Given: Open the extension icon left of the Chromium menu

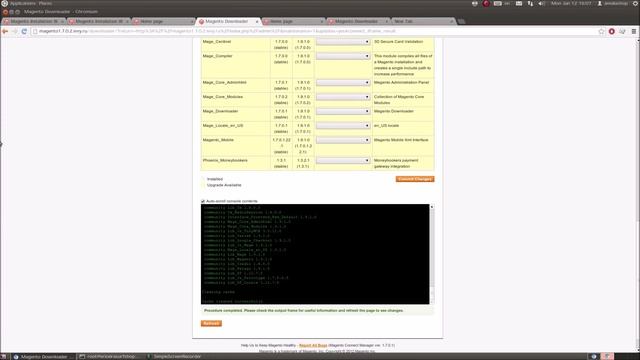Looking at the screenshot, I should coord(622,31).
